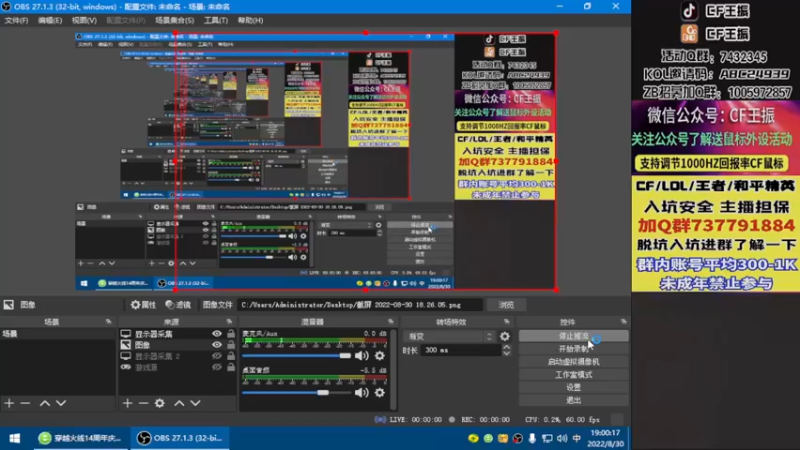Open 编辑(E) menu

[x=50, y=20]
